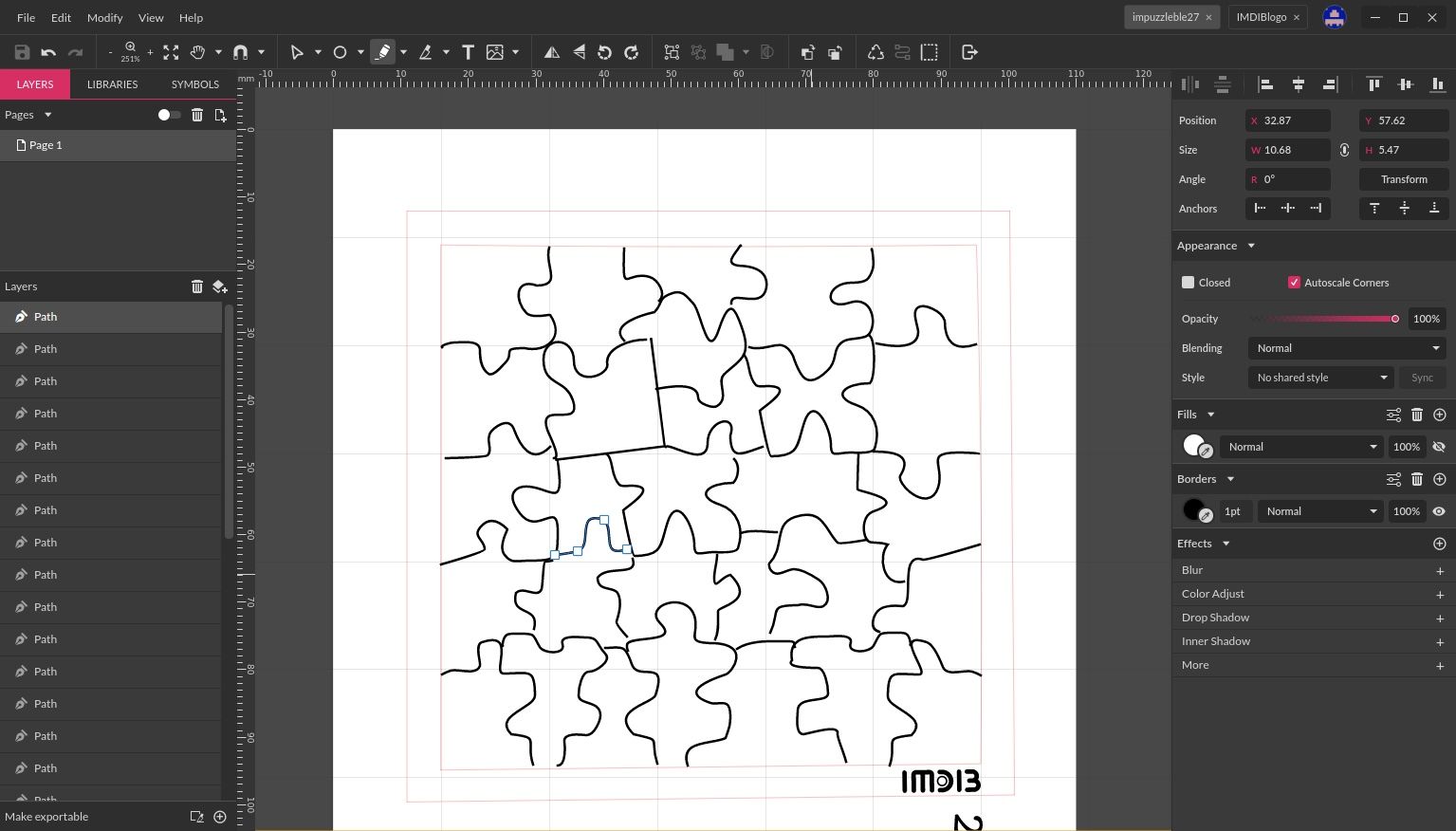Toggle fill visibility with the eye icon

pyautogui.click(x=1439, y=446)
